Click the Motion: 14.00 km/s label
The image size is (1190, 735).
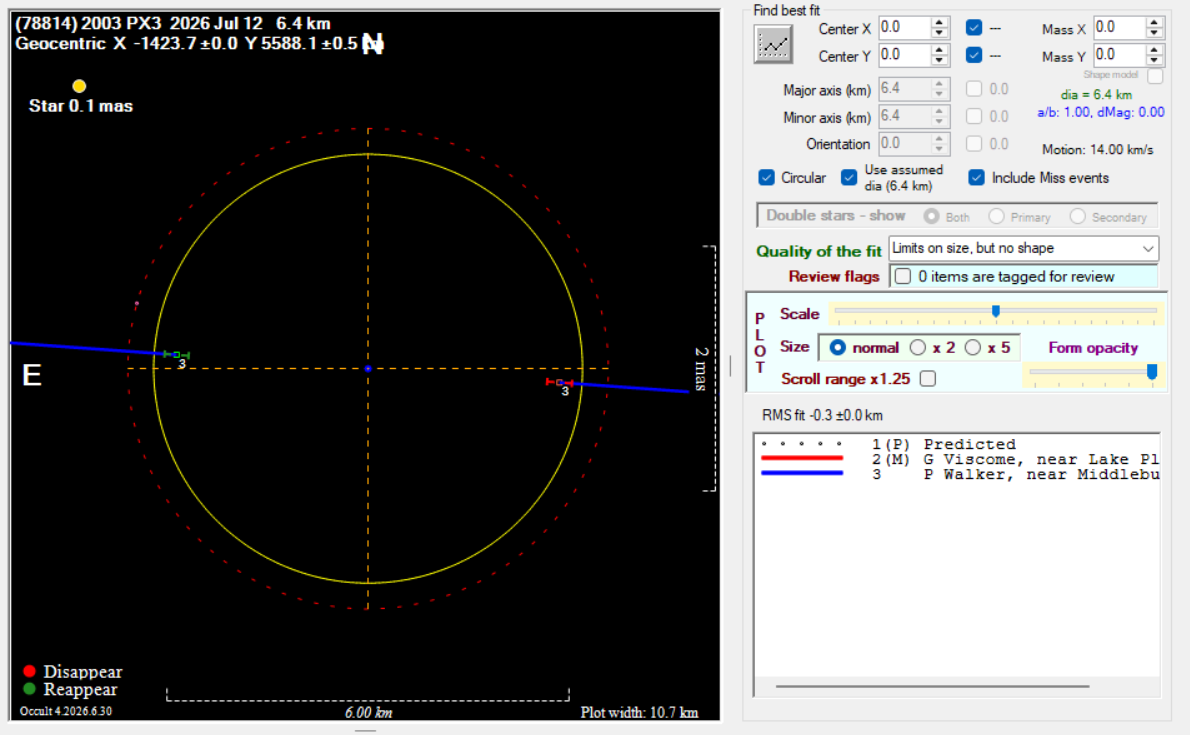pyautogui.click(x=1097, y=150)
